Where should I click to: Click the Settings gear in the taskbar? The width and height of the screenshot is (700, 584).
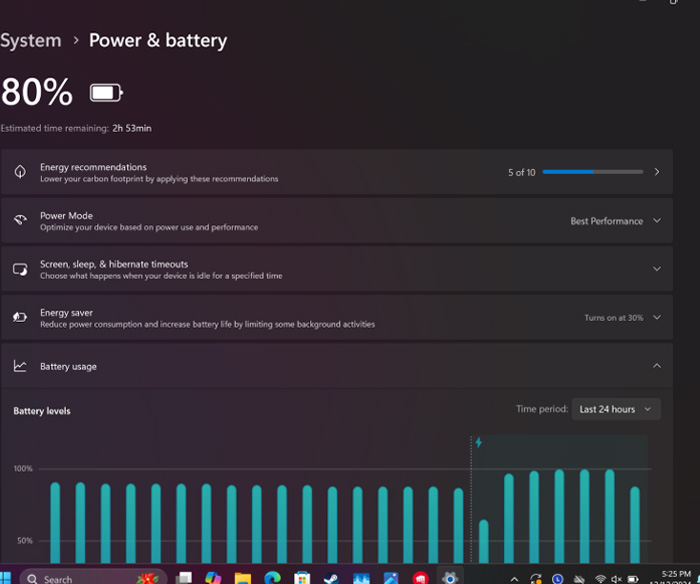click(x=450, y=578)
